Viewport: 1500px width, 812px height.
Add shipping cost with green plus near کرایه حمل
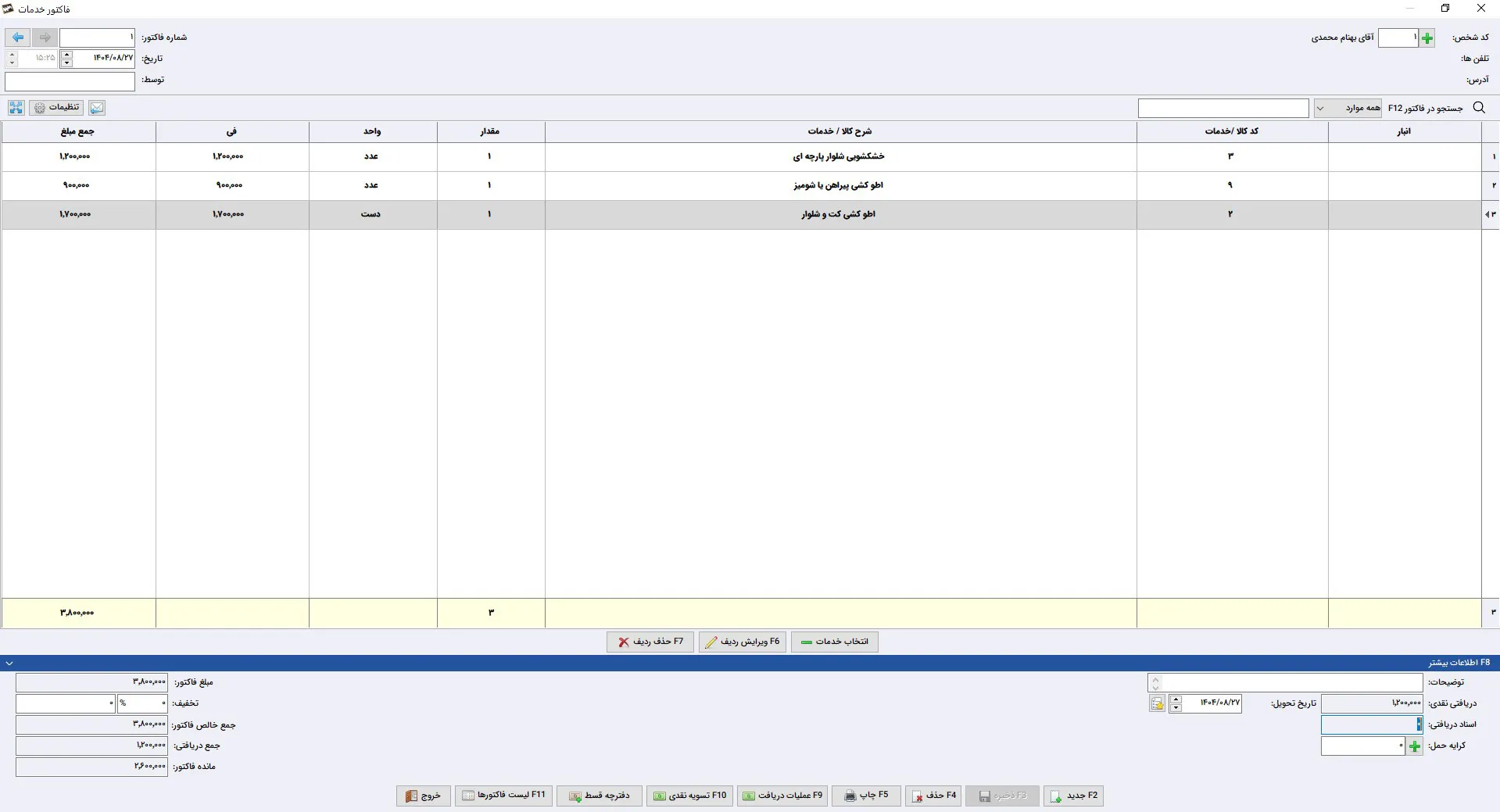pos(1415,746)
